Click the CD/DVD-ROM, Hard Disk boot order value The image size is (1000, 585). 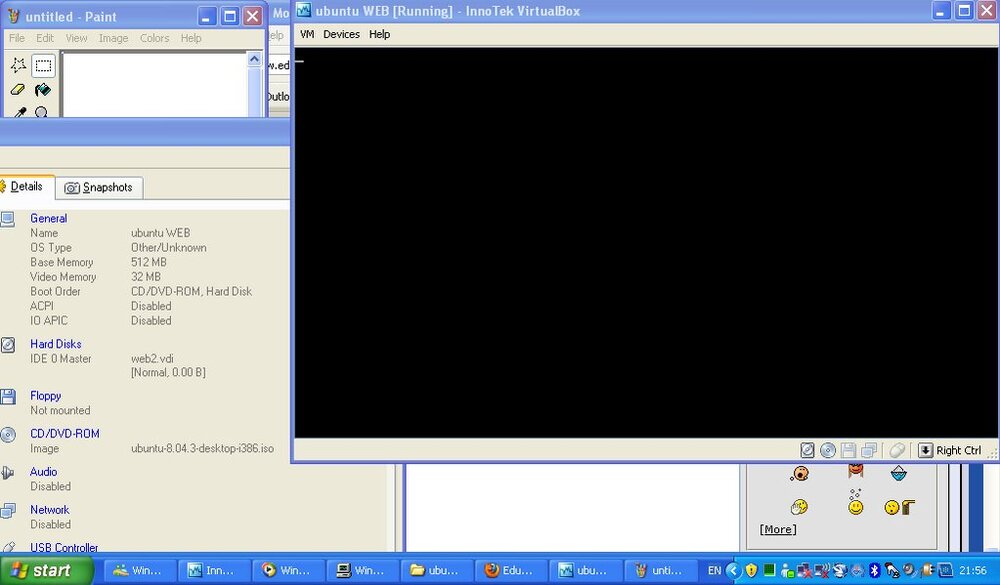191,292
